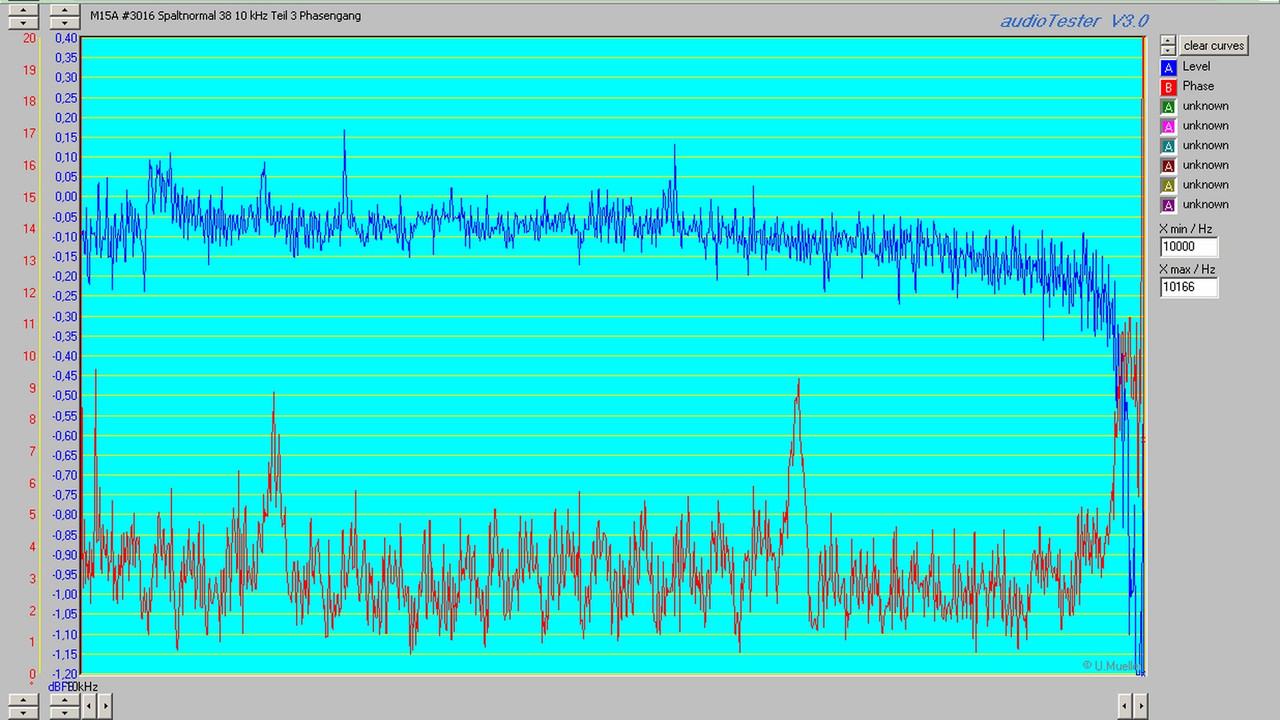The image size is (1280, 720).
Task: Click the up arrow beside clear curves
Action: 1167,40
